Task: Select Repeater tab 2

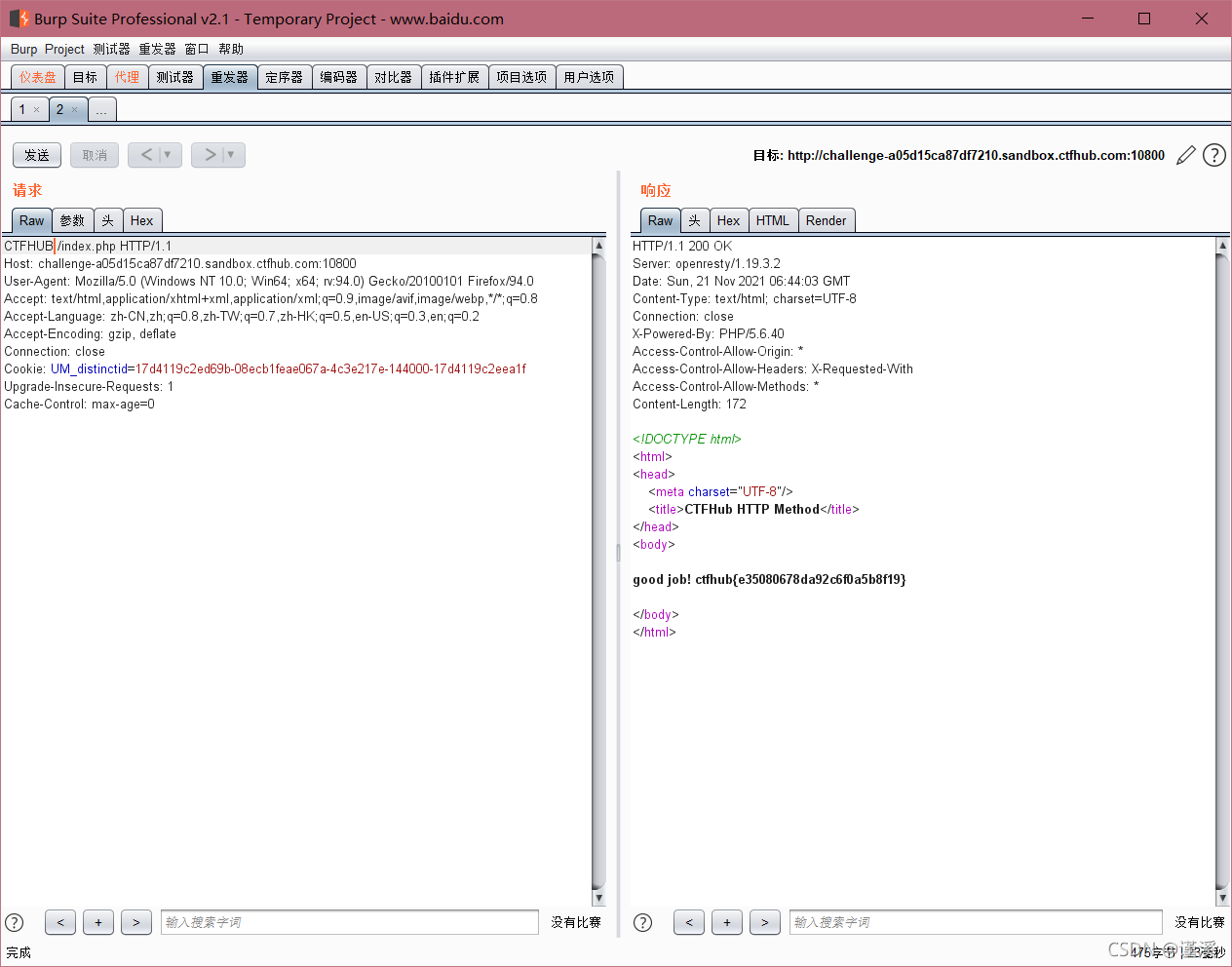Action: click(x=59, y=109)
